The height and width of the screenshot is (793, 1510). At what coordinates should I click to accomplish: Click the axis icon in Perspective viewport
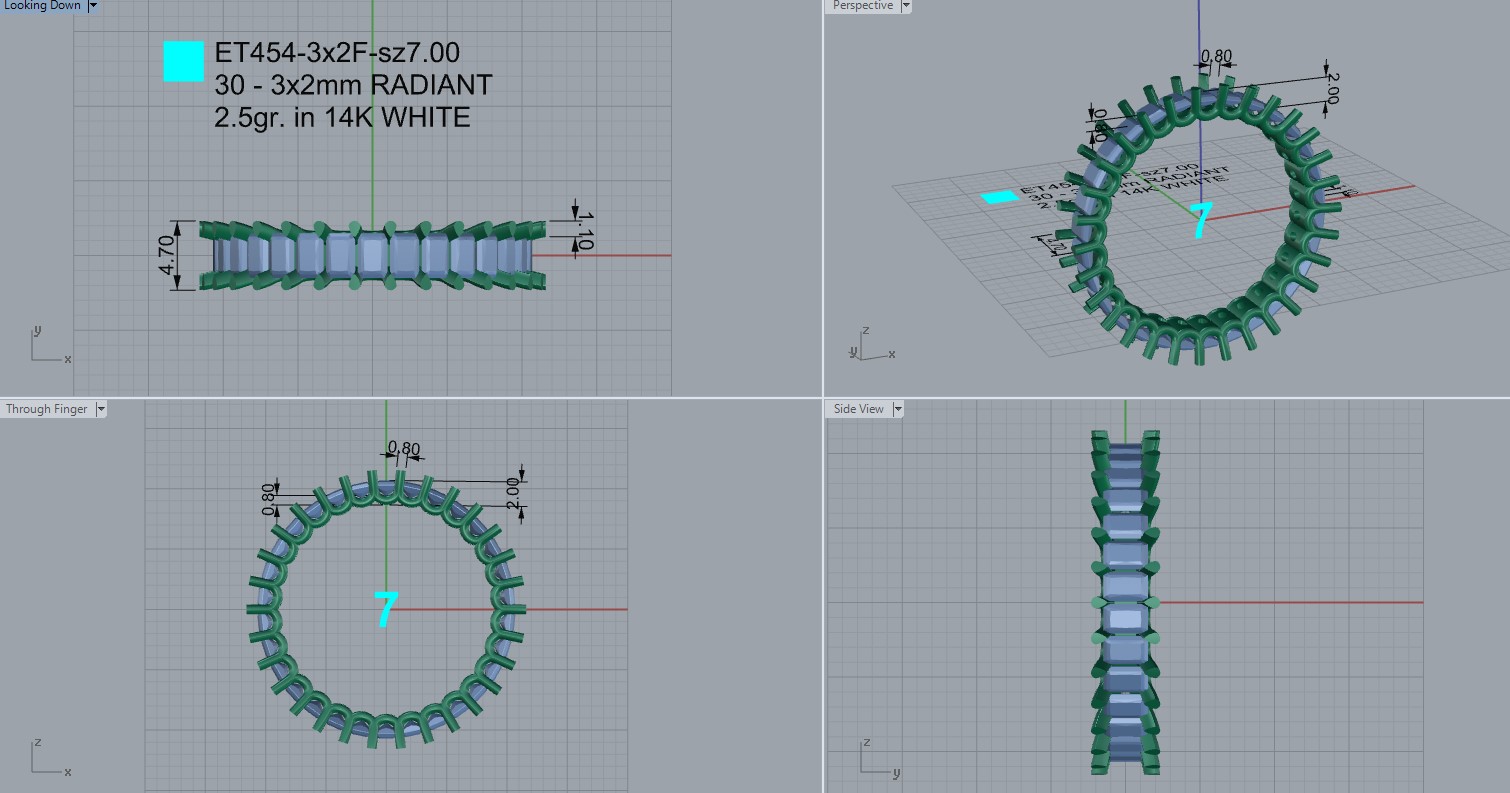870,343
